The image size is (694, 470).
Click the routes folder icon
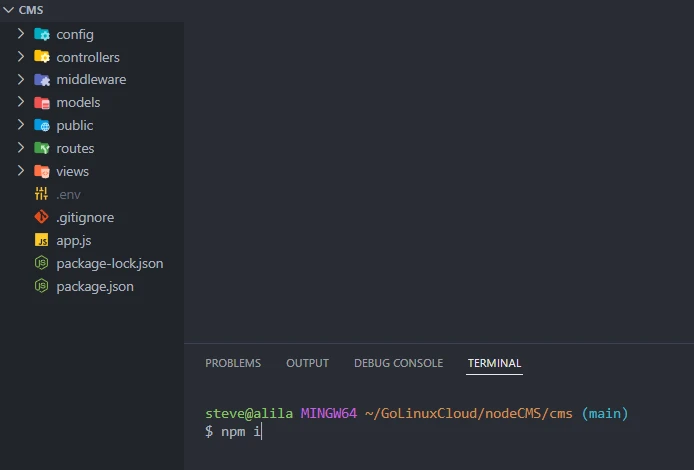tap(42, 149)
